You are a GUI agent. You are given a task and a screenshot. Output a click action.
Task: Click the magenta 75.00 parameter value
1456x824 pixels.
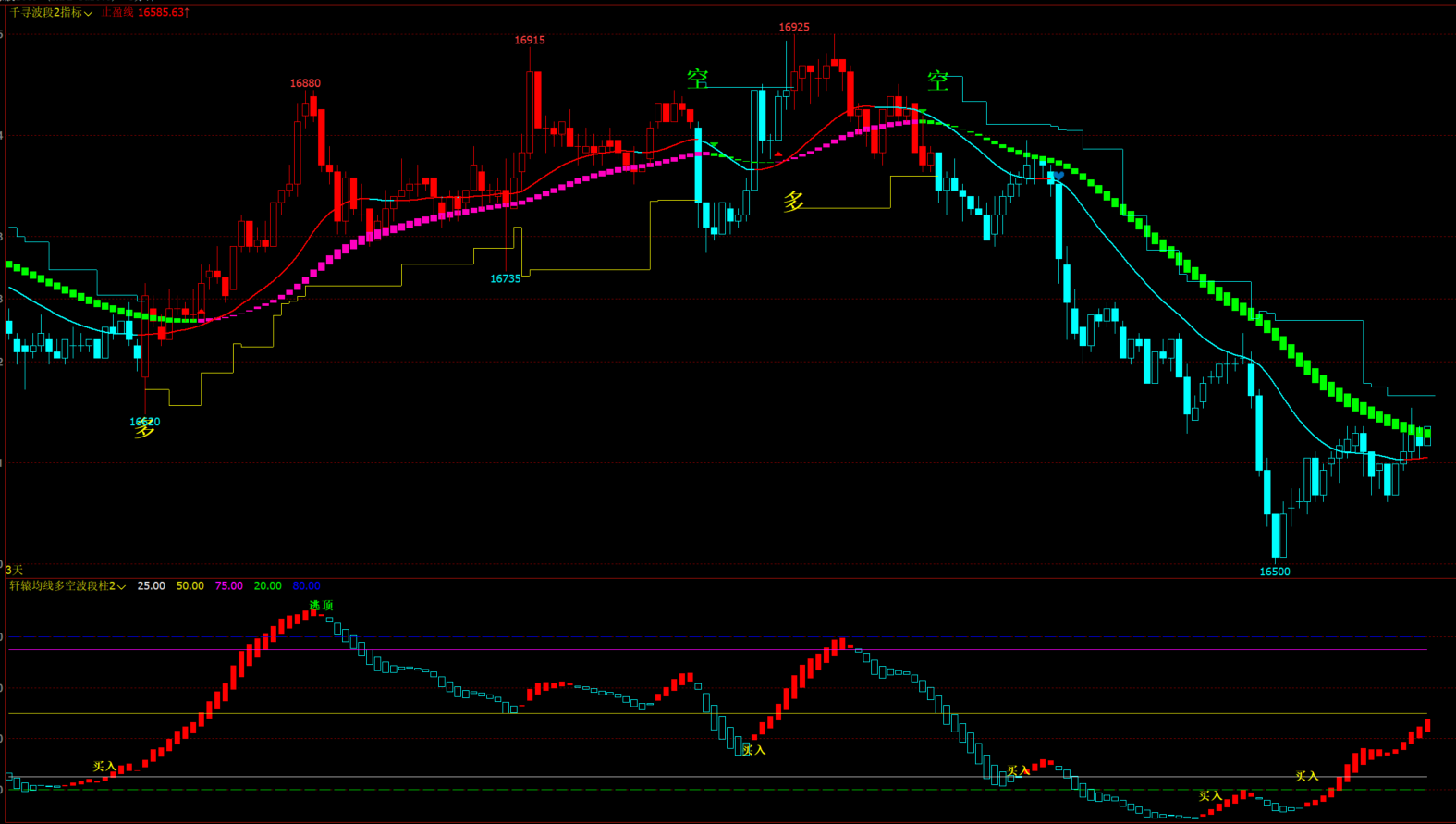click(228, 586)
